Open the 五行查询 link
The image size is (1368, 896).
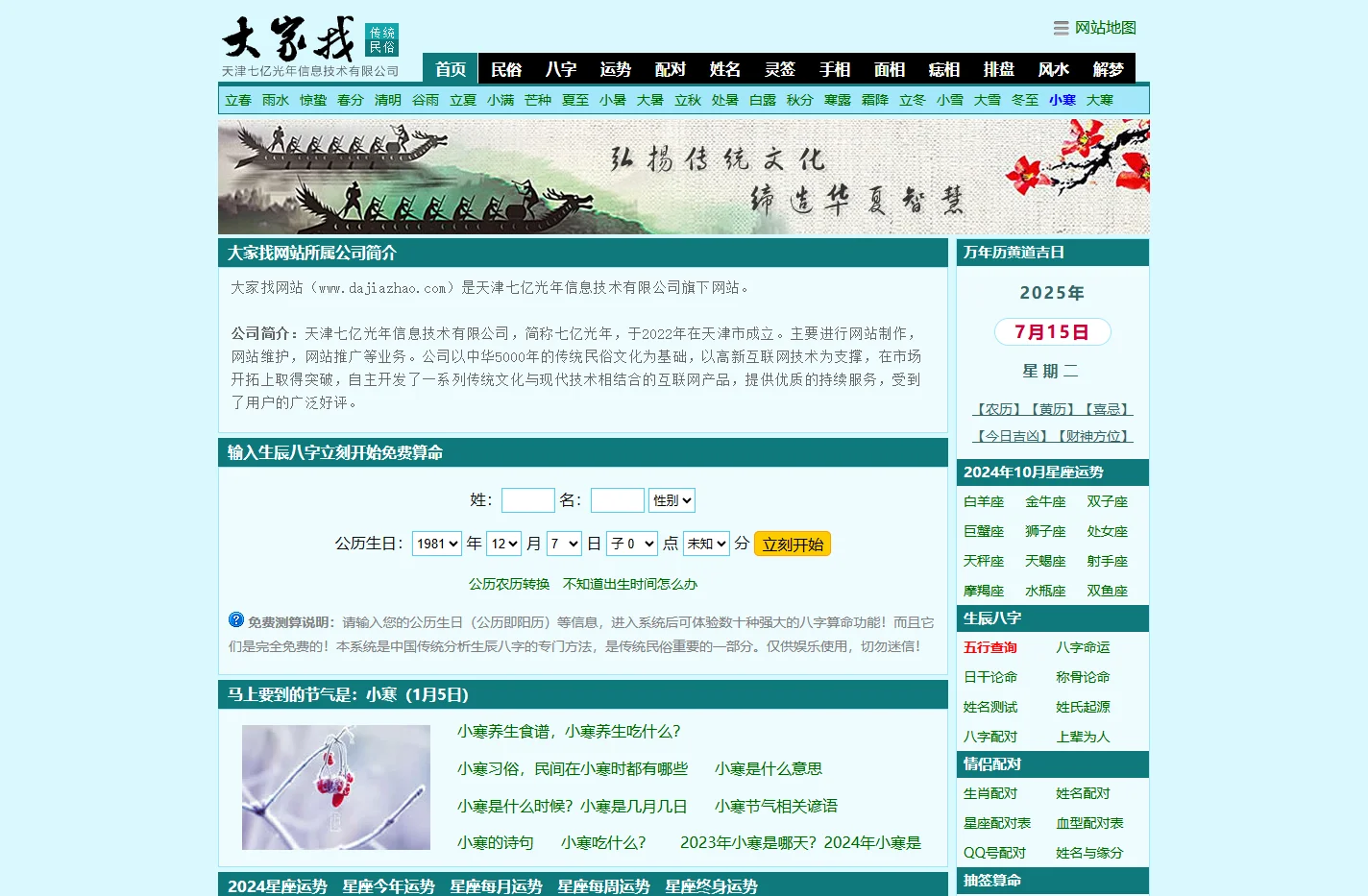pyautogui.click(x=989, y=647)
